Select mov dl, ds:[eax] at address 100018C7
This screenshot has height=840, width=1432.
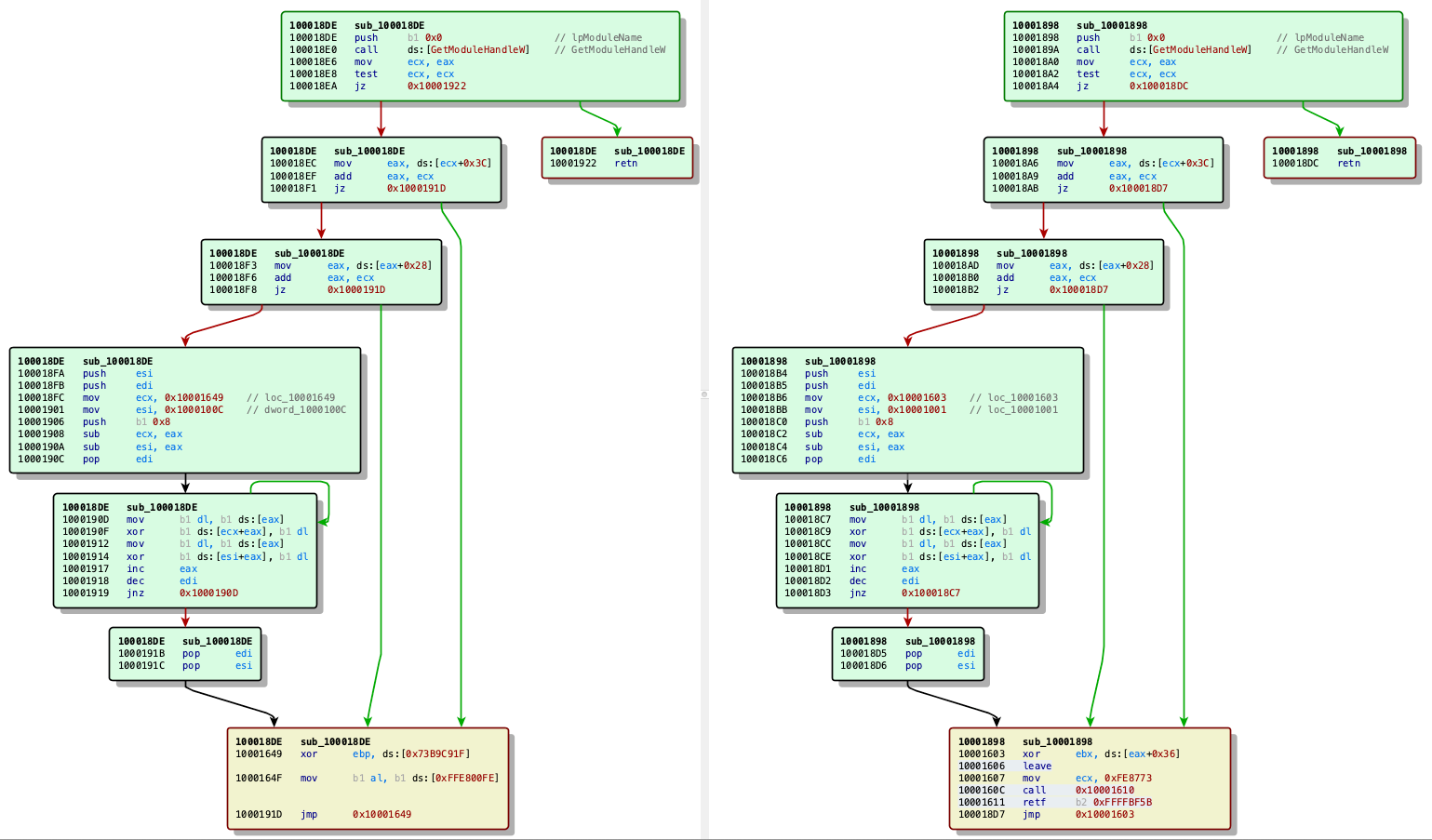pos(895,520)
